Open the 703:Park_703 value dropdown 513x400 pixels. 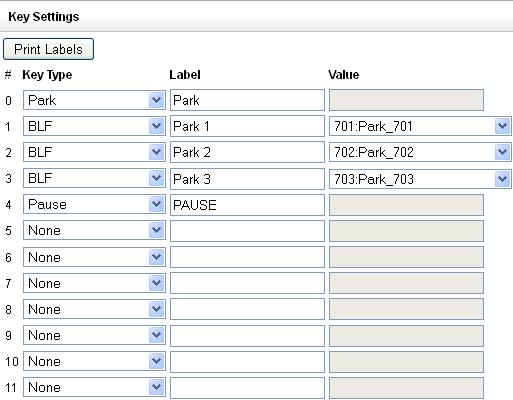420,179
